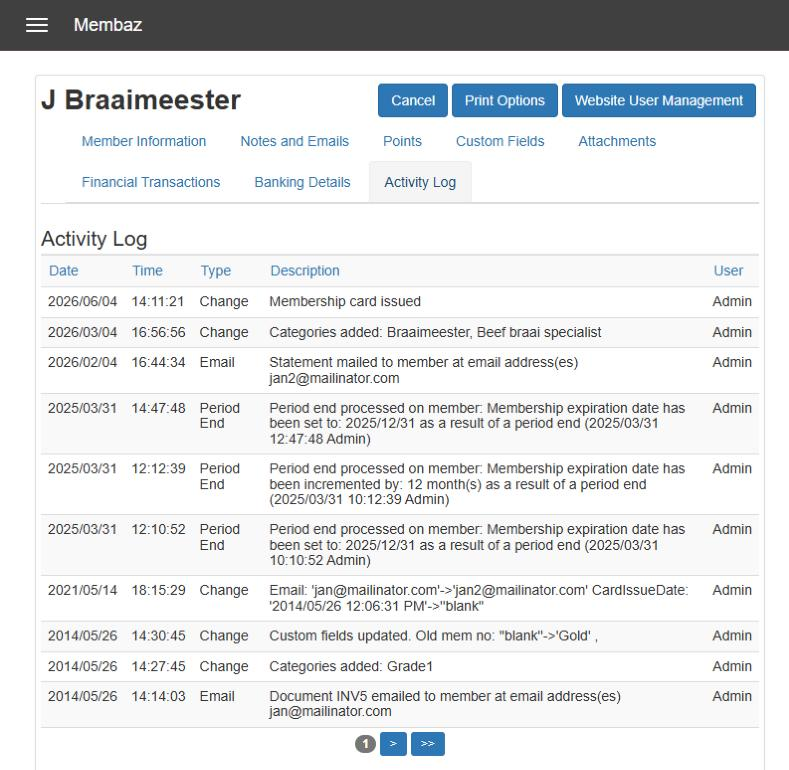
Task: Sort by the Time column header
Action: pyautogui.click(x=147, y=271)
